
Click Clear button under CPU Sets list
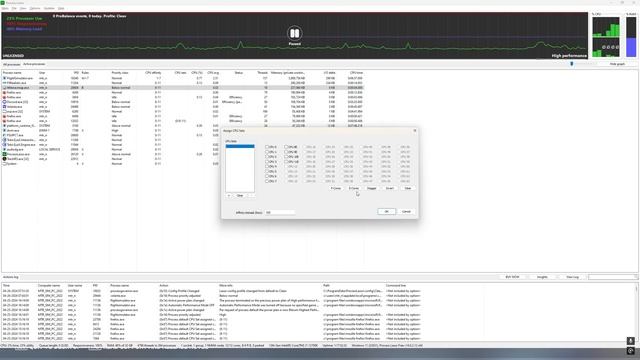240,196
